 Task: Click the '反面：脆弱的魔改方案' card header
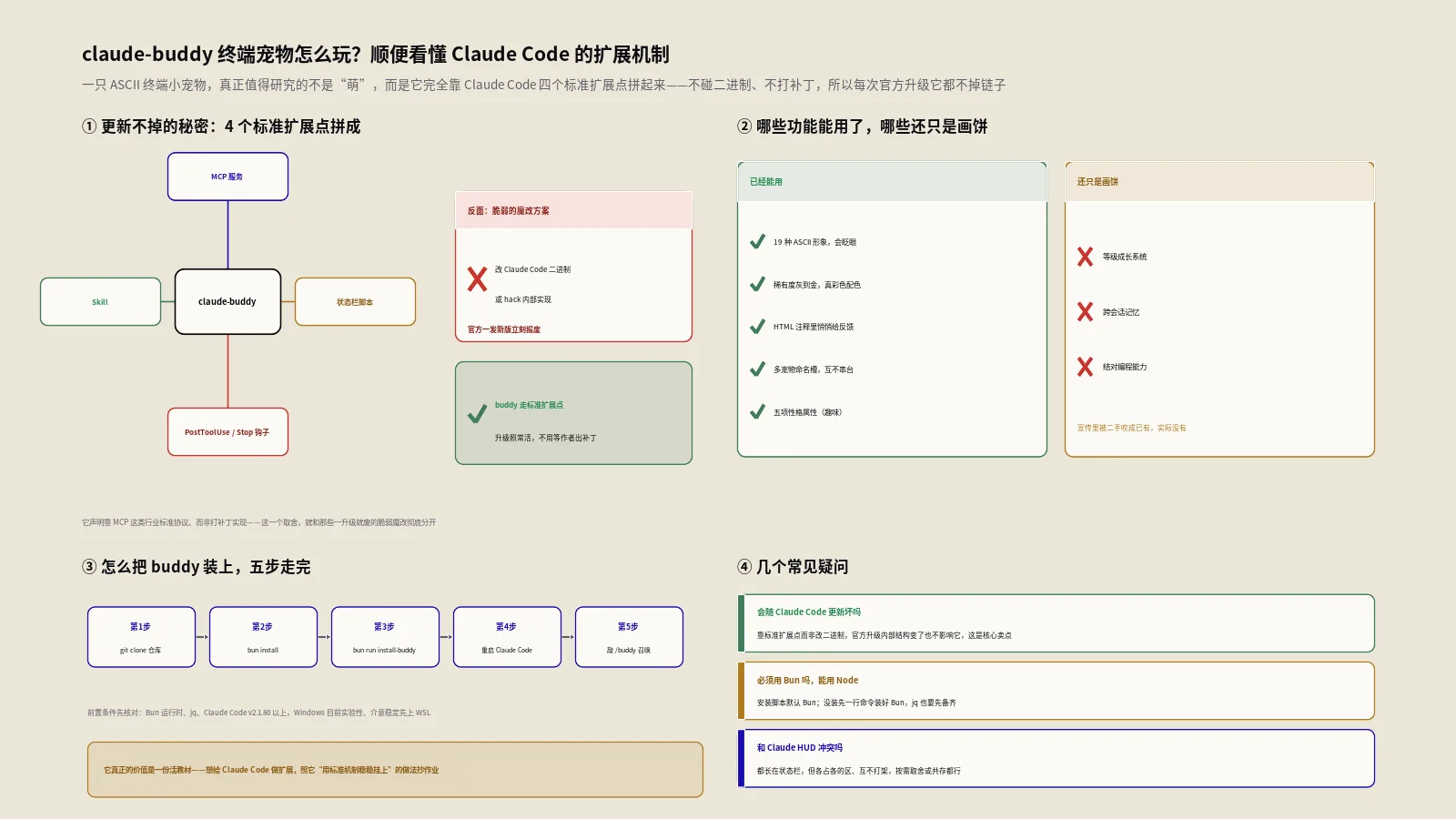click(x=573, y=210)
